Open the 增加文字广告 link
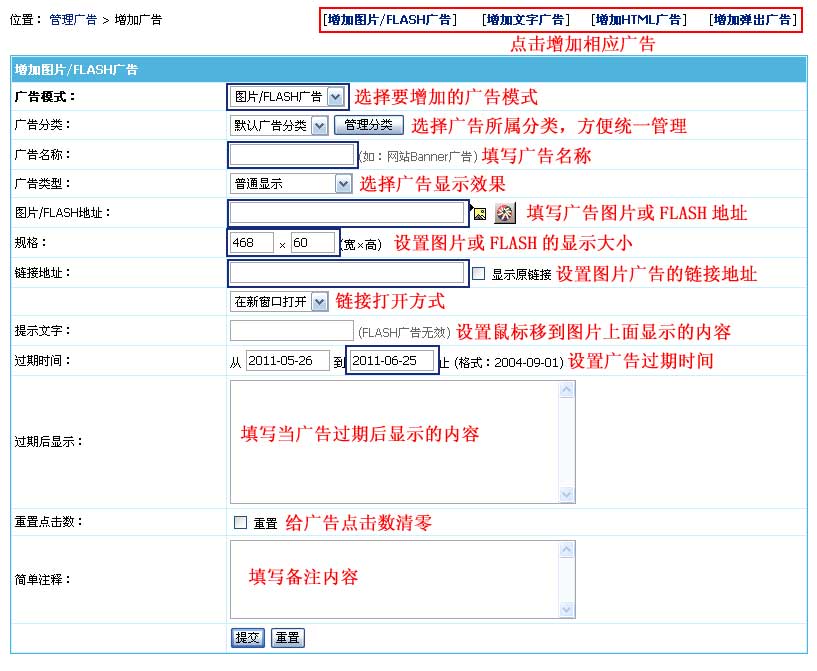The width and height of the screenshot is (817, 671). tap(525, 19)
